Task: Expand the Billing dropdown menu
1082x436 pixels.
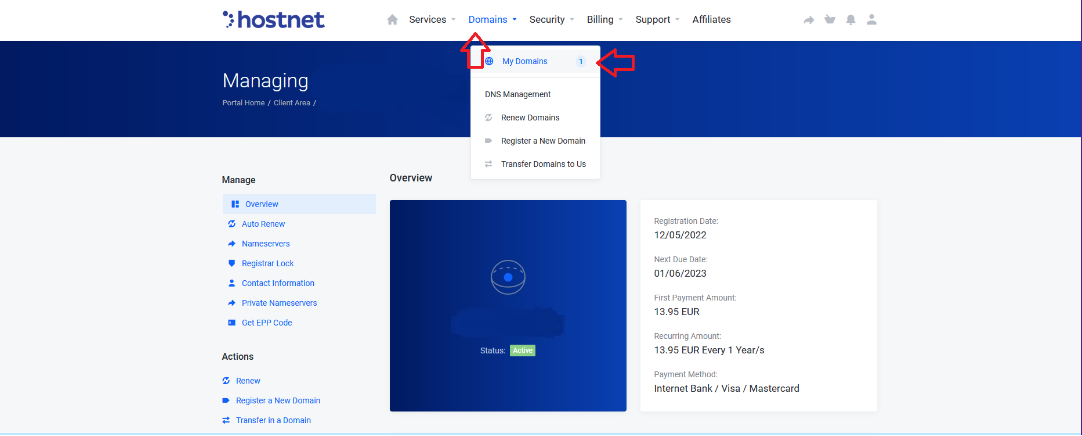Action: (x=605, y=20)
